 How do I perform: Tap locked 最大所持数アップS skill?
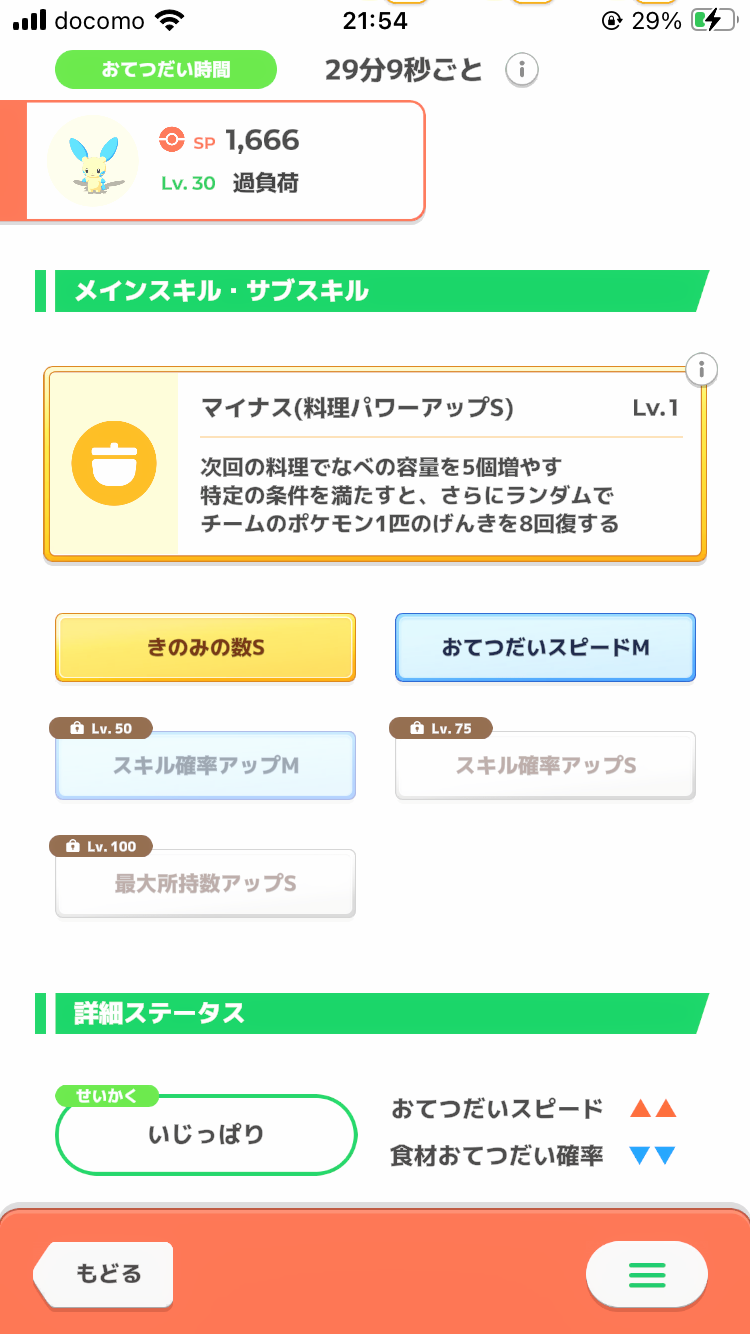point(205,885)
